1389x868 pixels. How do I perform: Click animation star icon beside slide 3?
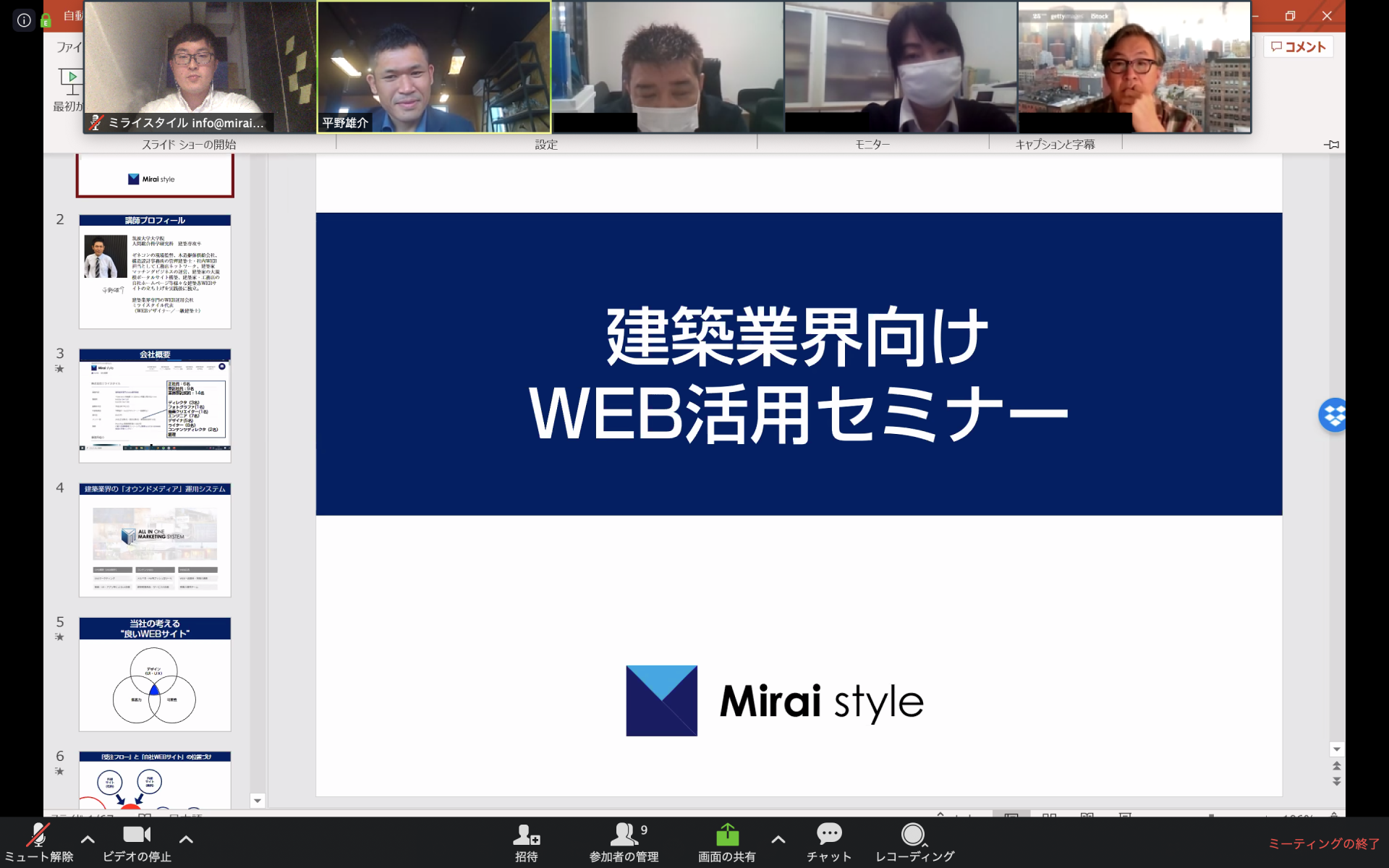(x=60, y=369)
